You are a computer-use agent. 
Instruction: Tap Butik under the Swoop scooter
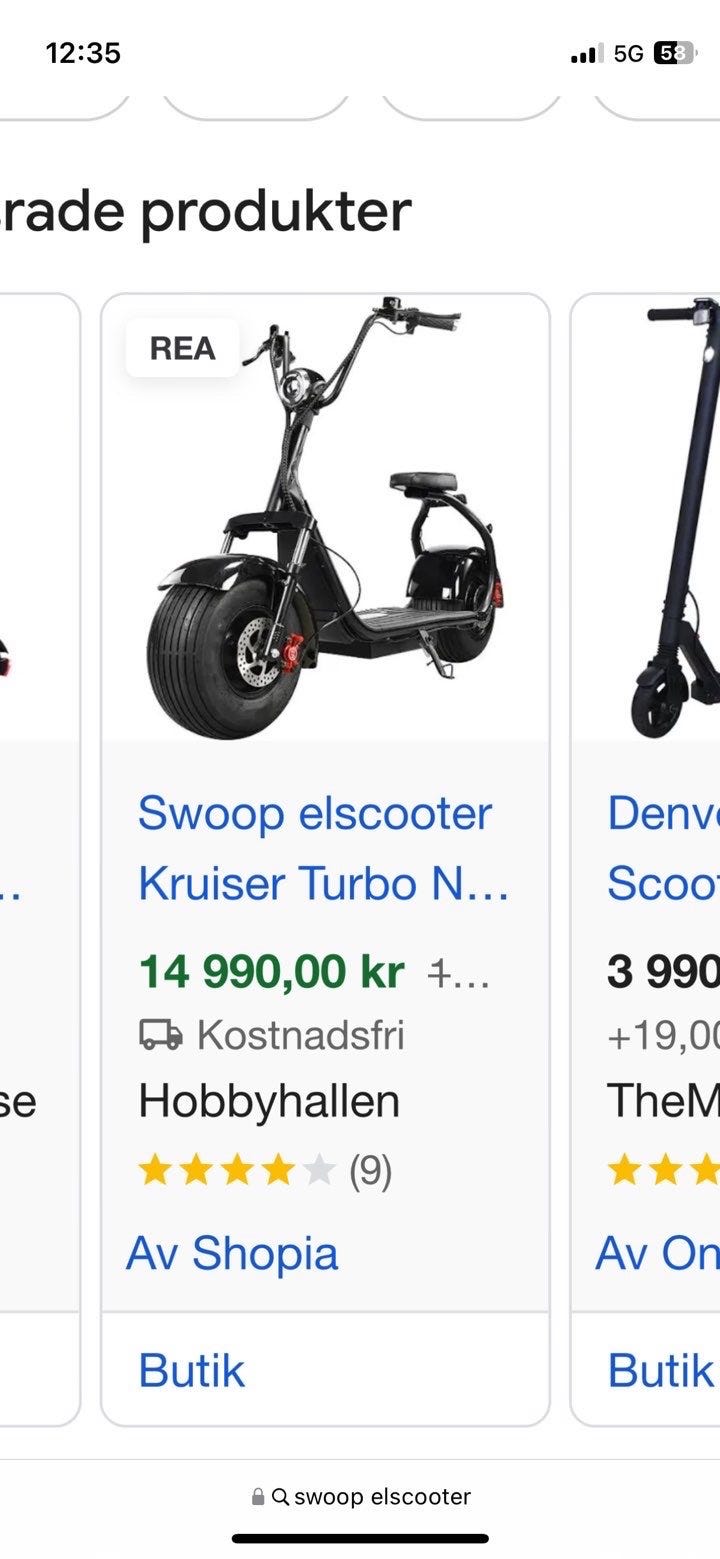pyautogui.click(x=191, y=1370)
